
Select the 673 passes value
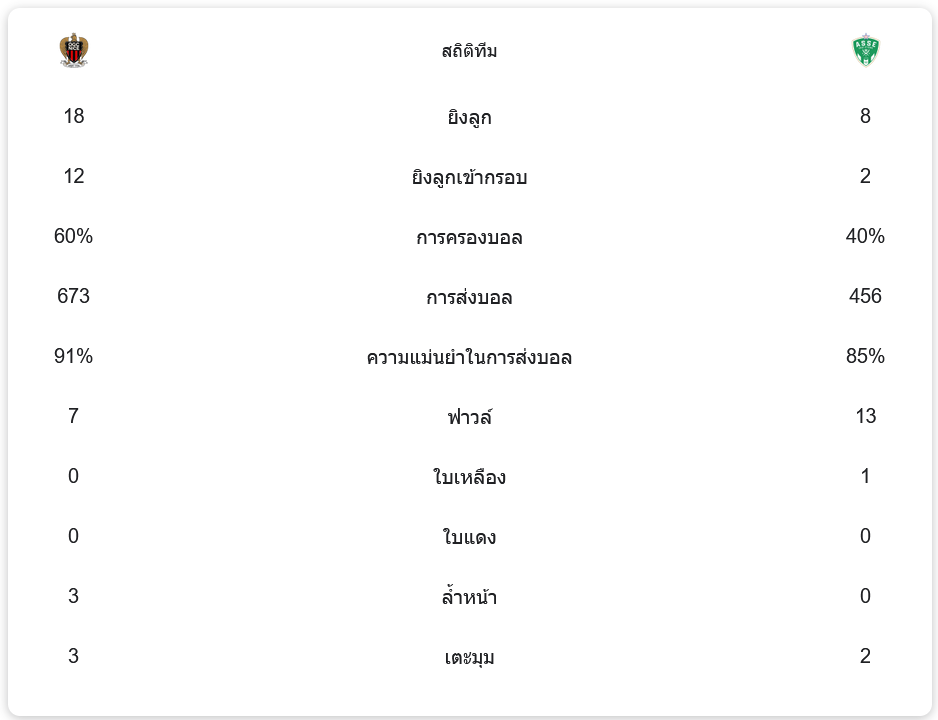[74, 296]
